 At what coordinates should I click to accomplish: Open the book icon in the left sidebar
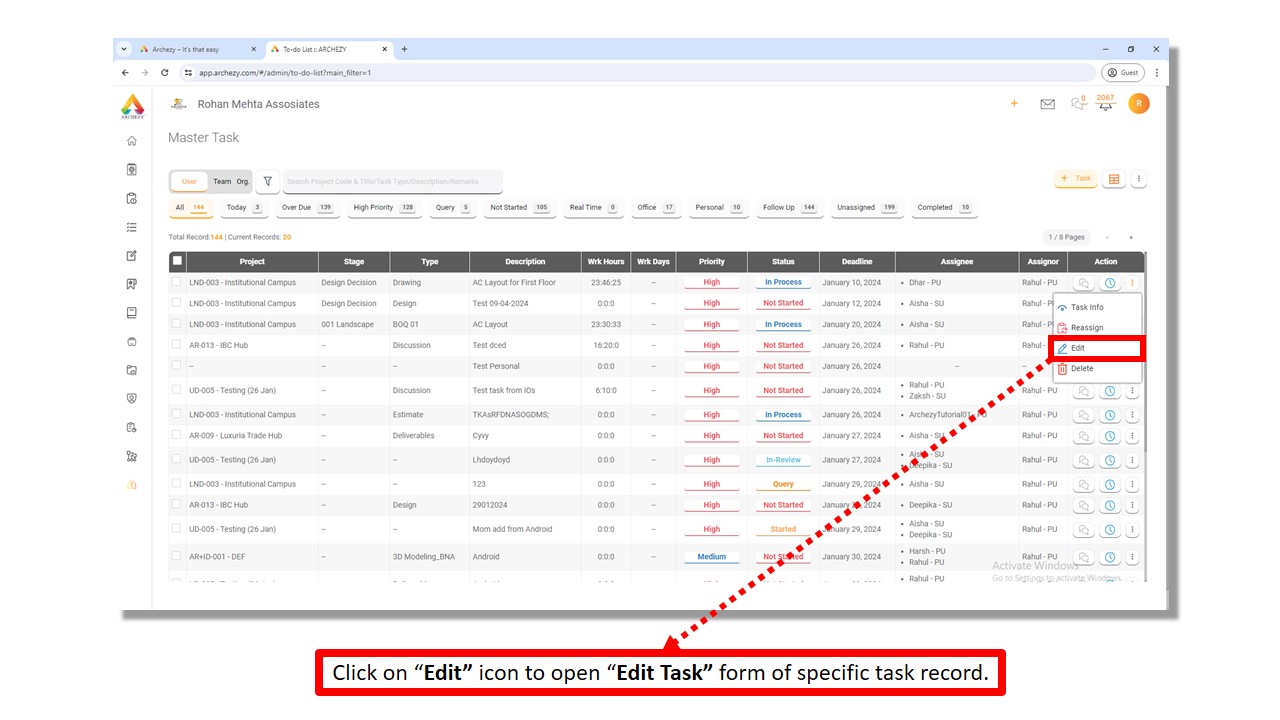[132, 313]
